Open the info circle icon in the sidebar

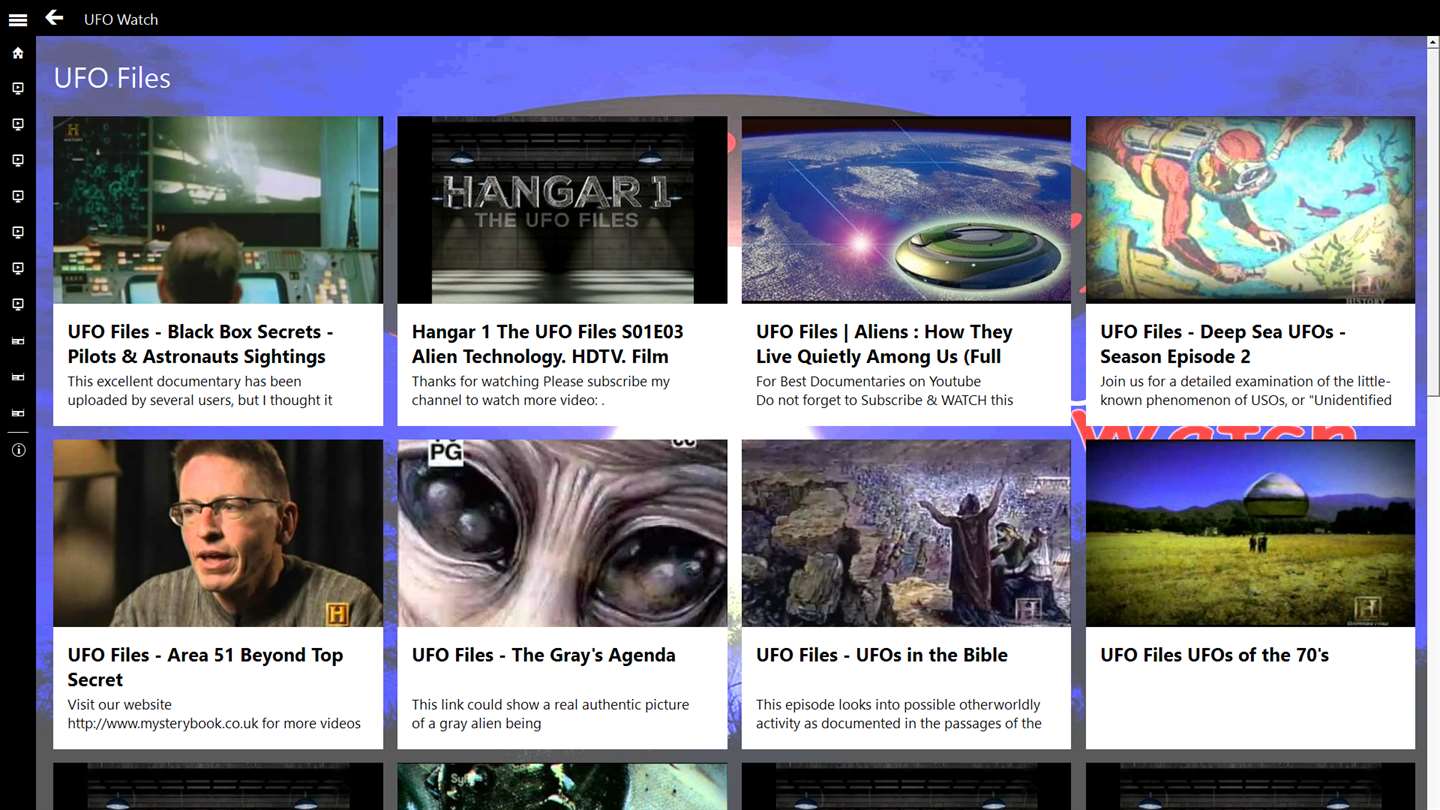(18, 450)
